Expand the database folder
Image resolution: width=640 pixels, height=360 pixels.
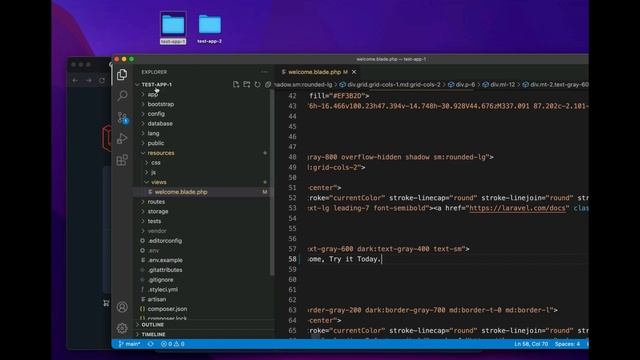(203, 124)
